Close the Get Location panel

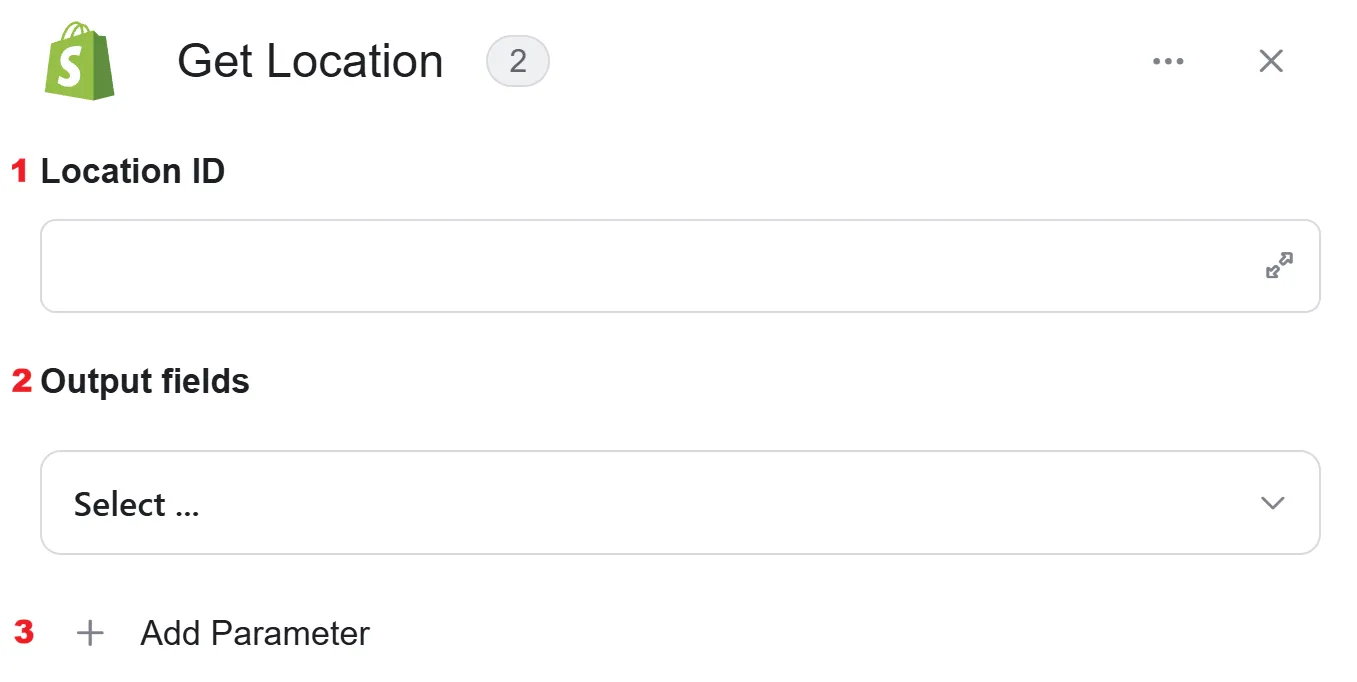tap(1271, 61)
